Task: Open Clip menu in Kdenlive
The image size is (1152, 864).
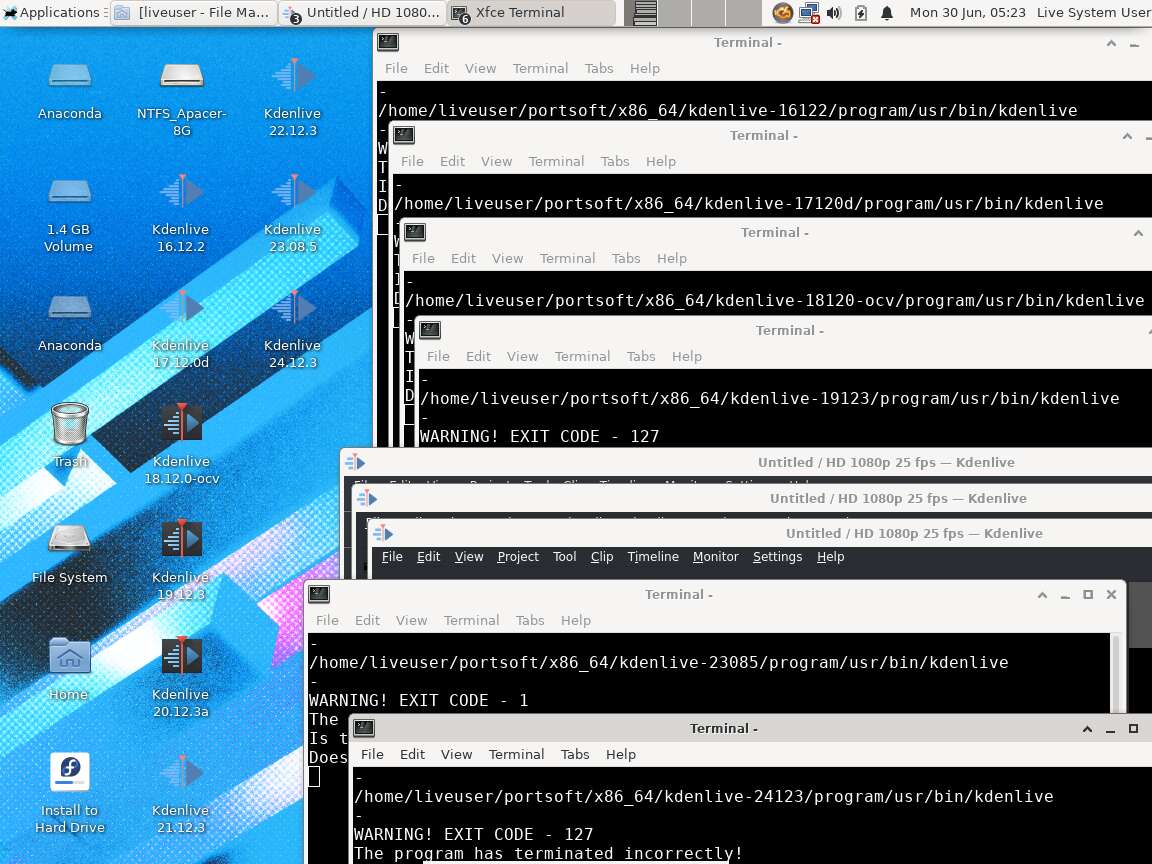Action: 602,556
